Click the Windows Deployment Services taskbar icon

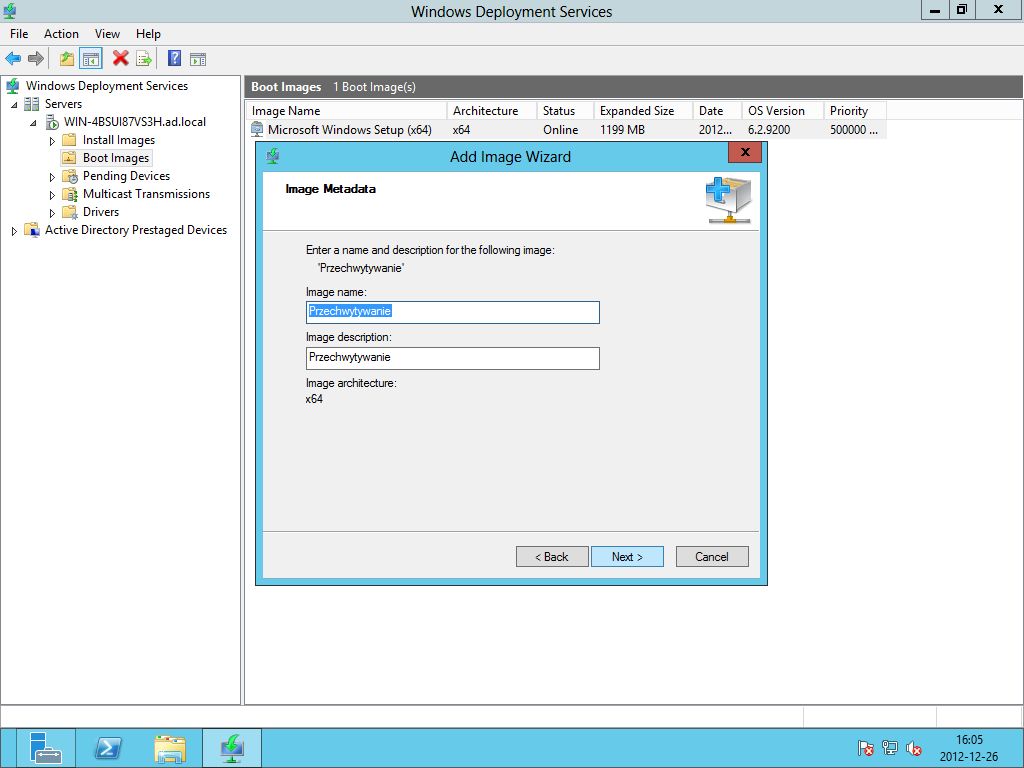pos(232,748)
